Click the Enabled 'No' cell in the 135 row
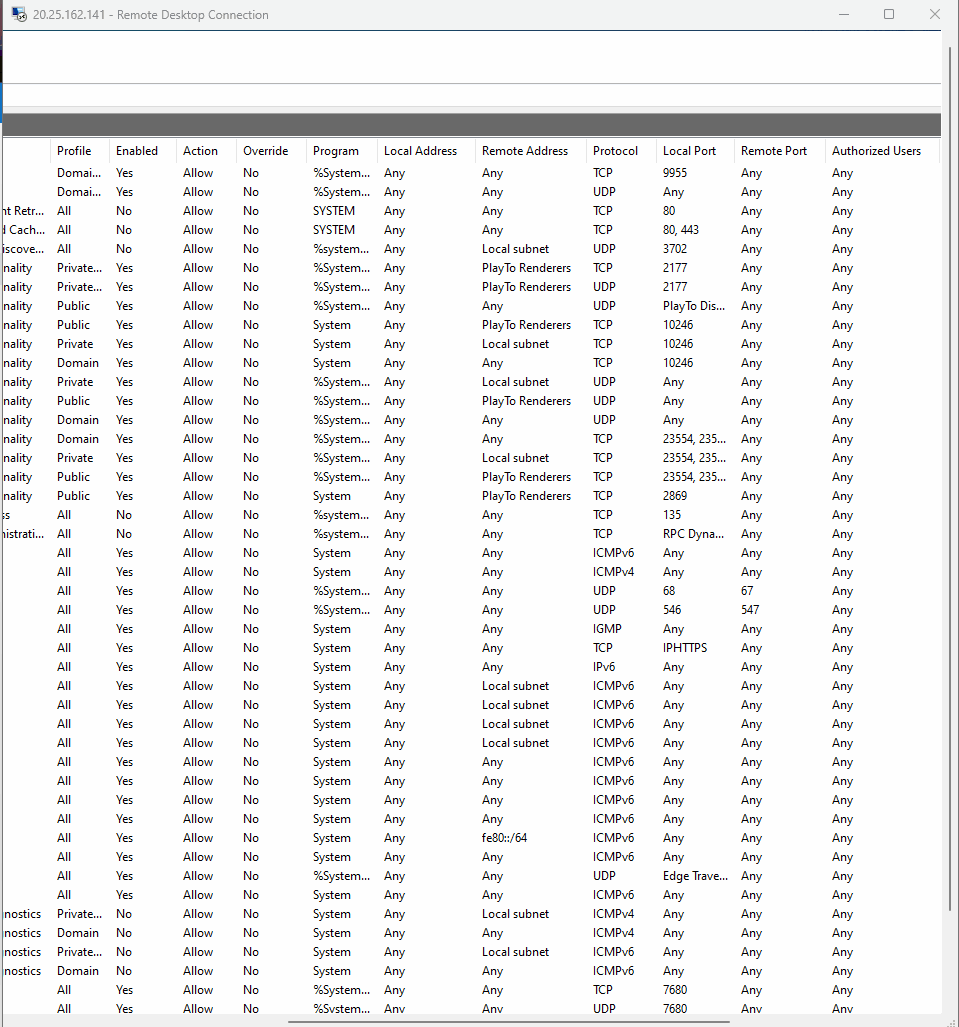 click(124, 515)
